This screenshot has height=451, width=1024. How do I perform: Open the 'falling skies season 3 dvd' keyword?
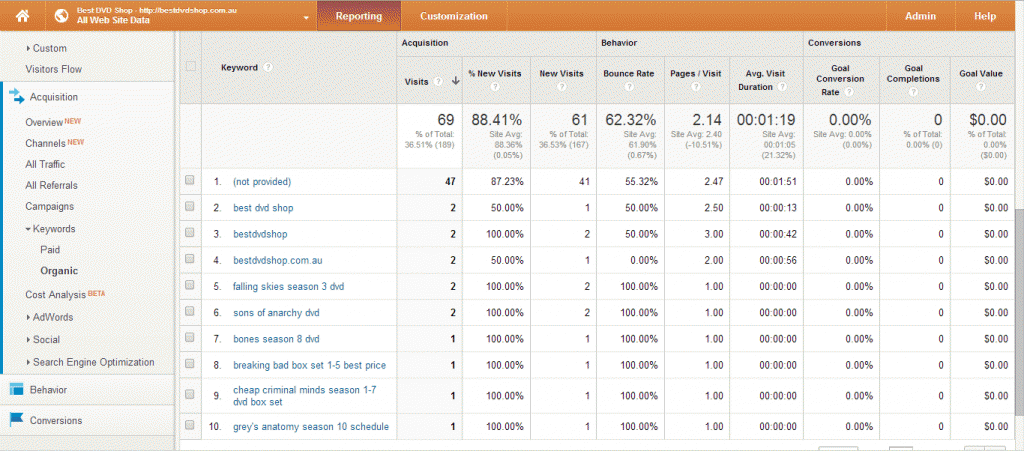tap(288, 286)
